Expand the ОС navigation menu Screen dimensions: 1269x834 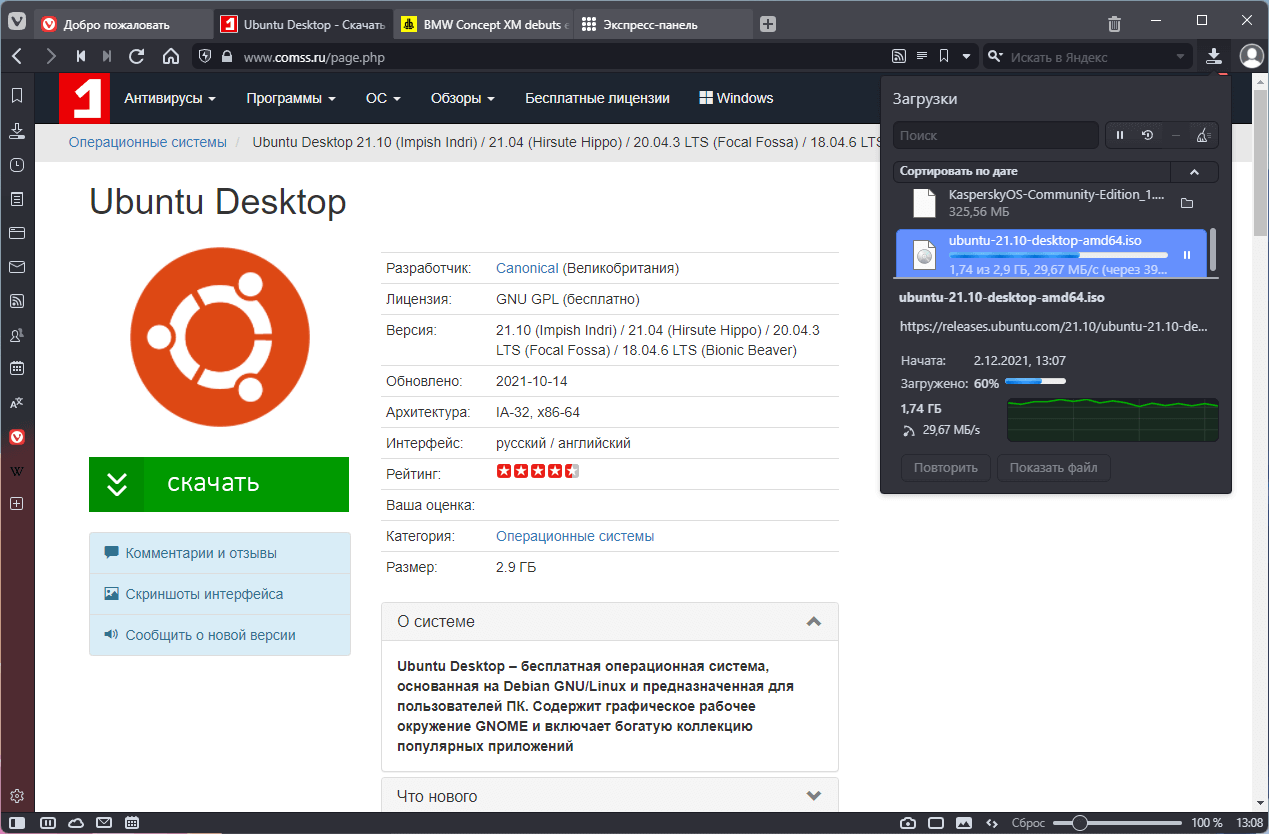coord(383,98)
